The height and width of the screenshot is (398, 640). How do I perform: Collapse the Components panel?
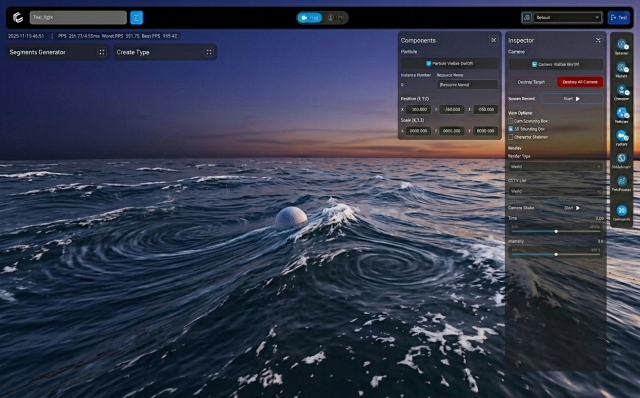[493, 40]
